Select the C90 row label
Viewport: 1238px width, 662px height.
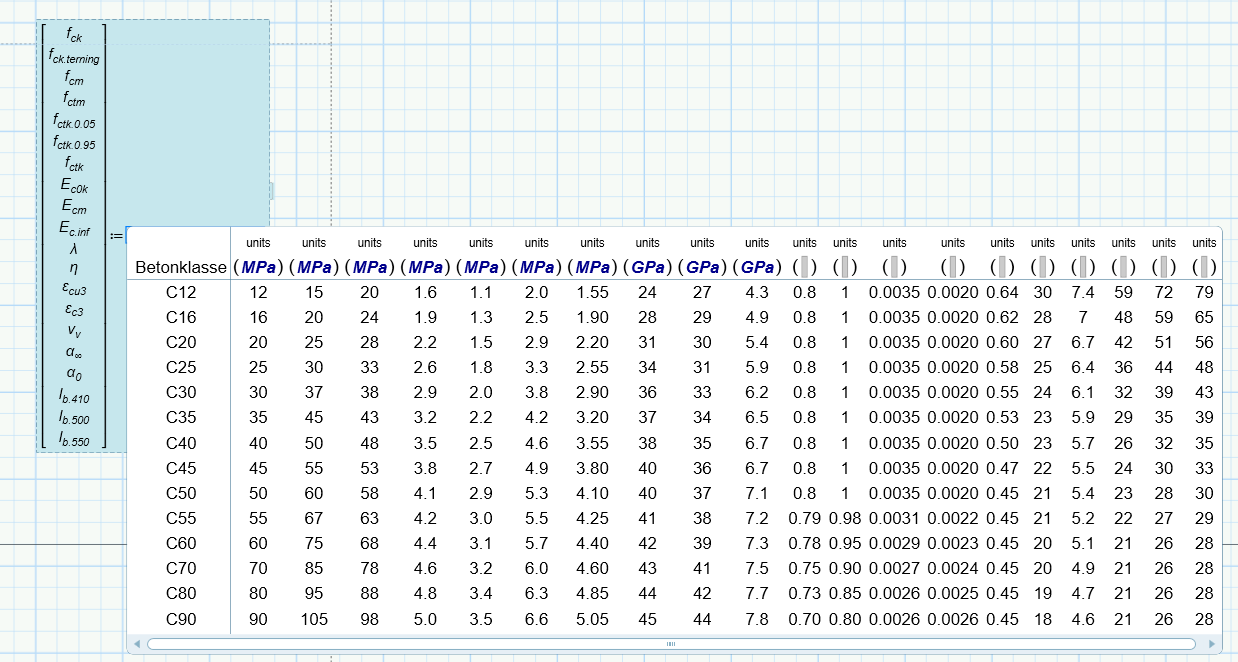click(181, 619)
